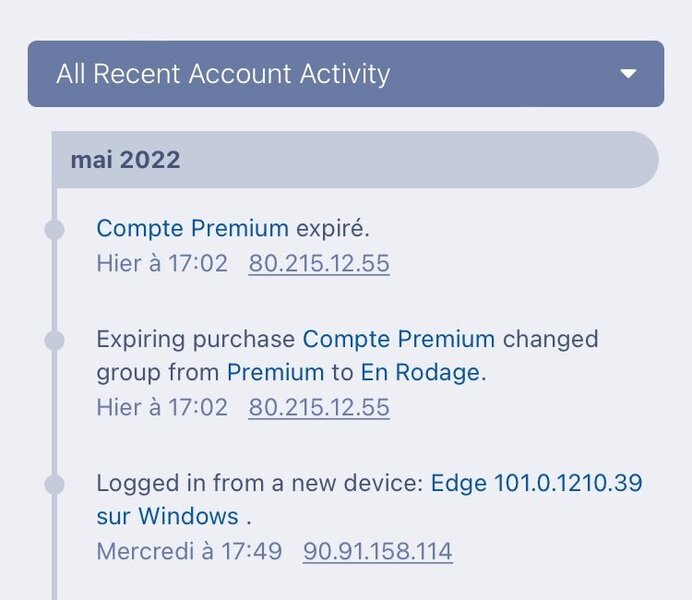The width and height of the screenshot is (692, 600).
Task: Collapse the mai 2022 section header
Action: pyautogui.click(x=355, y=160)
